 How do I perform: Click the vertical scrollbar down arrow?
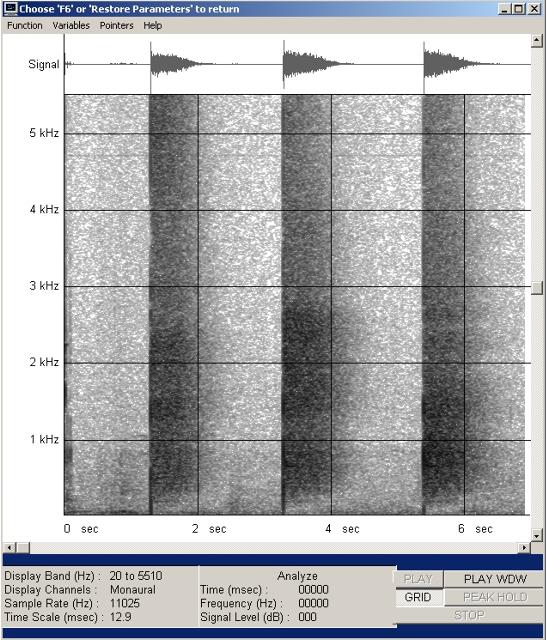click(x=536, y=534)
